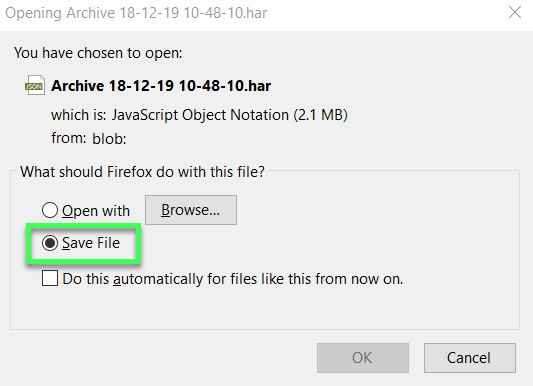
Task: Click Browse to pick an application
Action: (191, 210)
